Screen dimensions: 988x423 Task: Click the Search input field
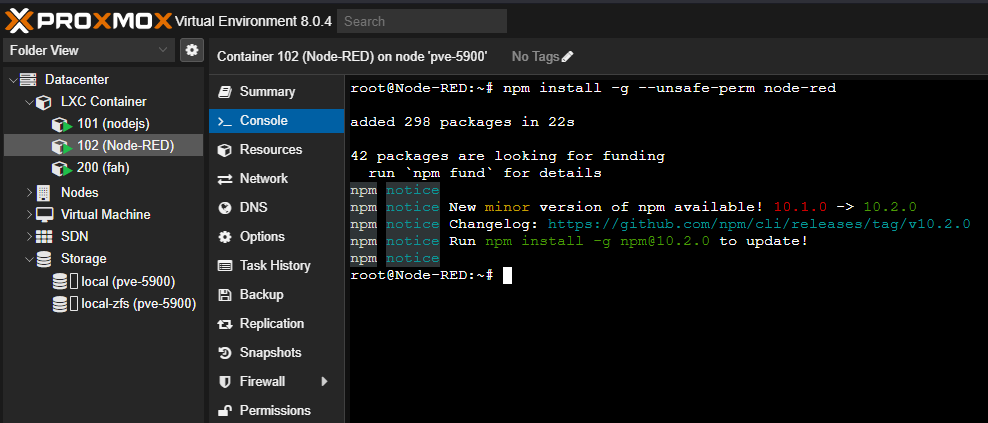coord(421,21)
